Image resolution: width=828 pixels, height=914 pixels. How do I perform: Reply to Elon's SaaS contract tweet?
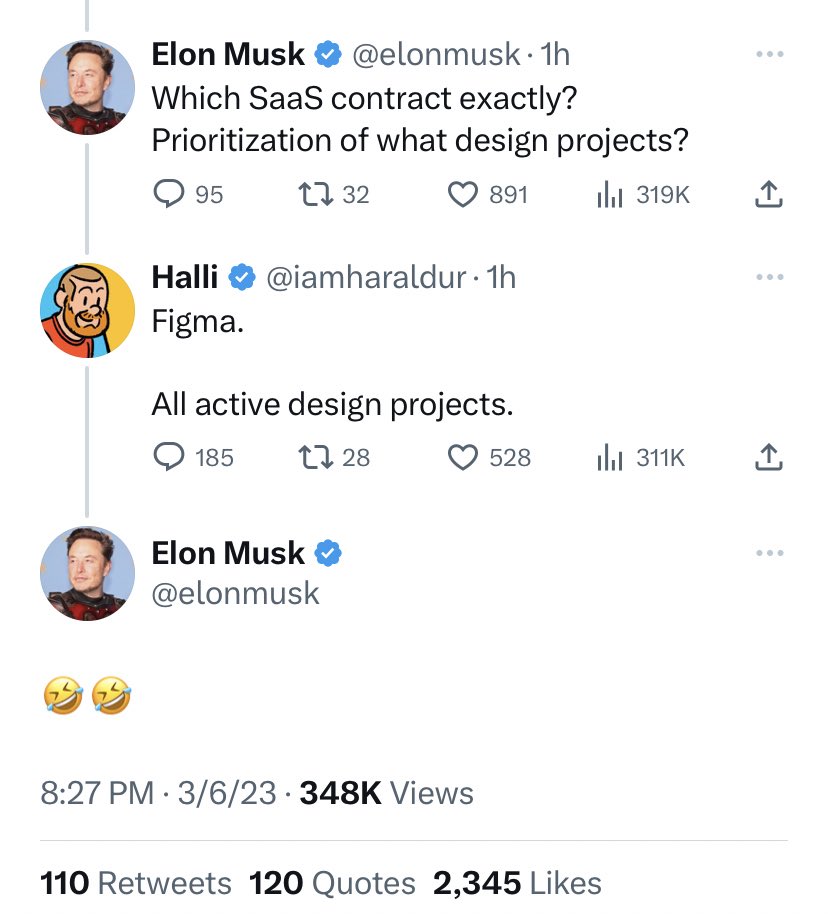[169, 194]
